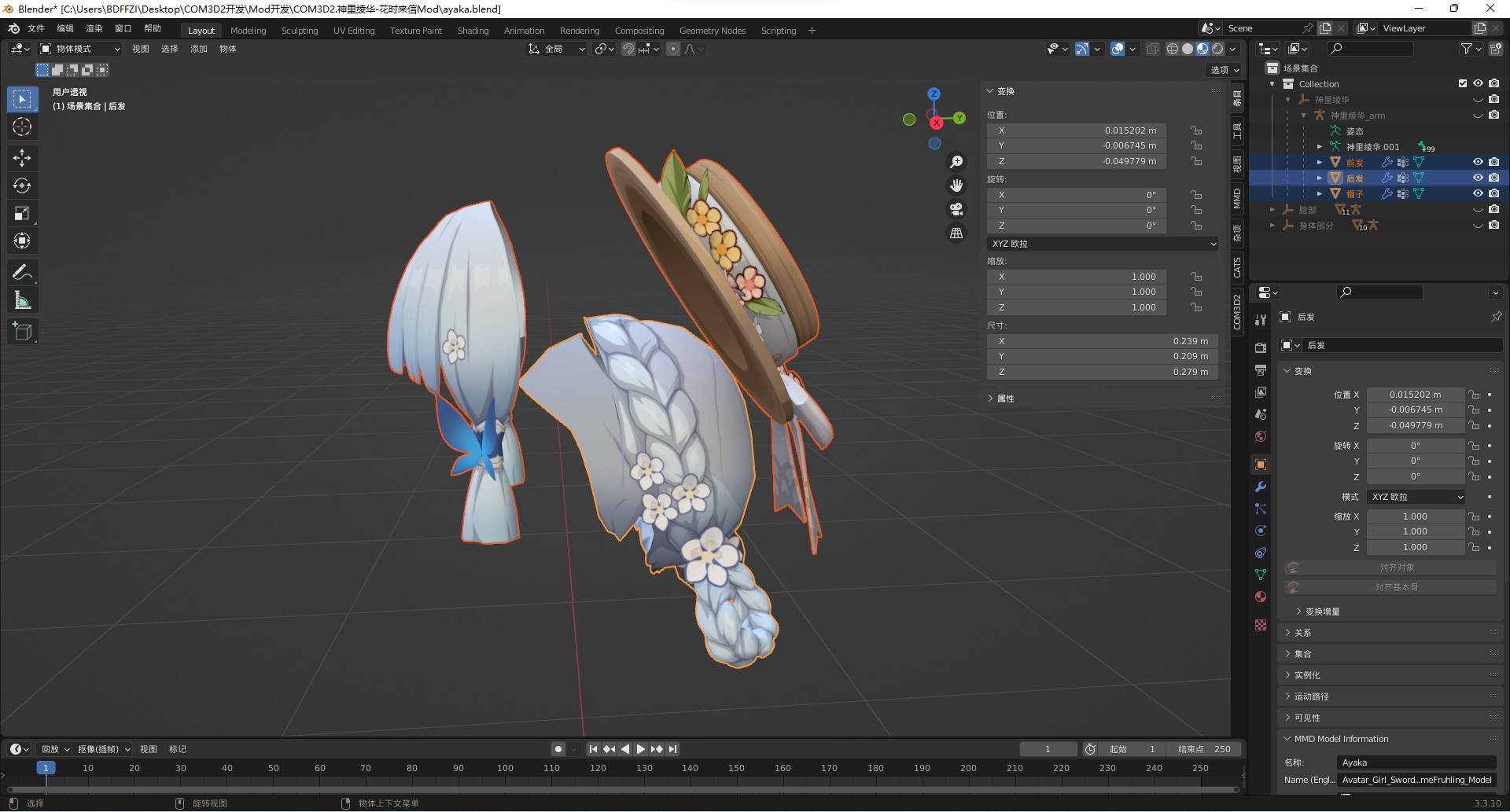Open the 选项 options dropdown
The image size is (1510, 812).
(1225, 70)
